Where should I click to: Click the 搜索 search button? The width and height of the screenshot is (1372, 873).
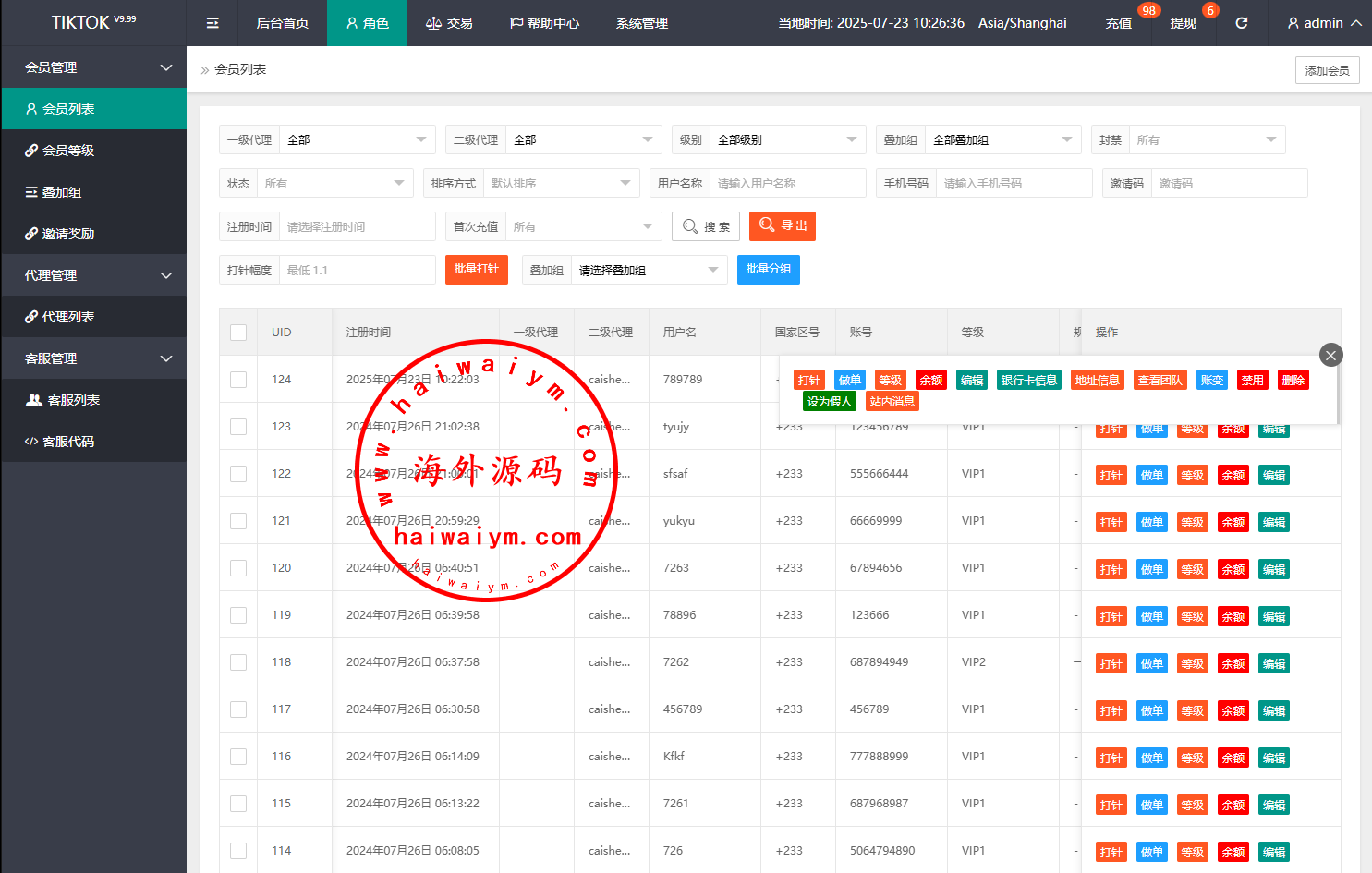[706, 226]
